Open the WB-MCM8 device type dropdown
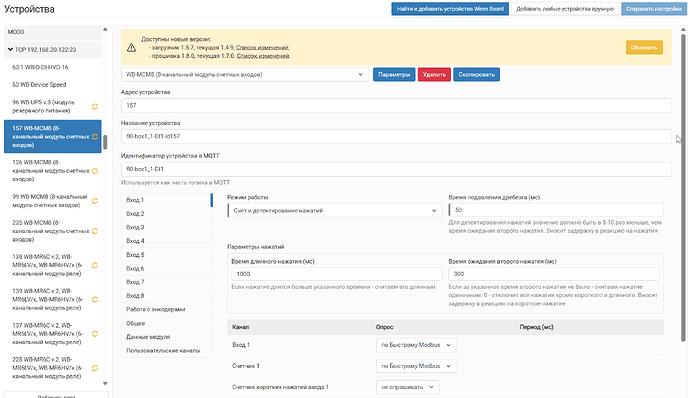The image size is (690, 398). (x=245, y=75)
